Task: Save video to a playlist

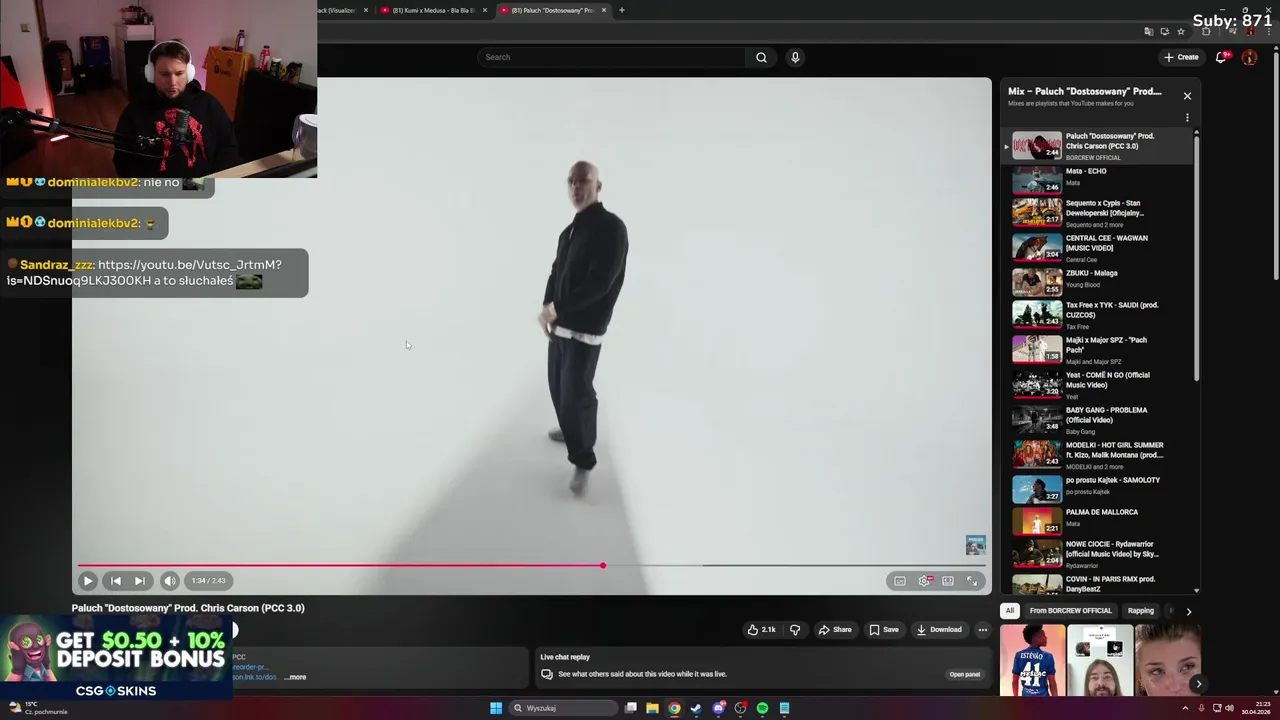Action: (884, 630)
